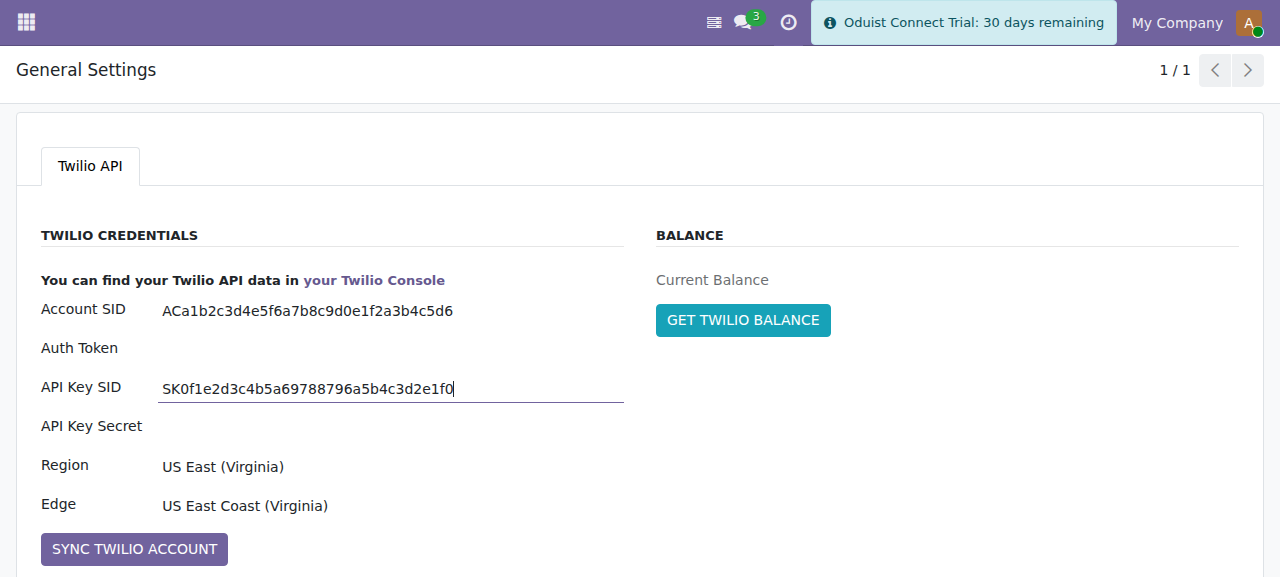Screen dimensions: 1280x577
Task: Click Oduist Connect Trial banner
Action: [963, 23]
